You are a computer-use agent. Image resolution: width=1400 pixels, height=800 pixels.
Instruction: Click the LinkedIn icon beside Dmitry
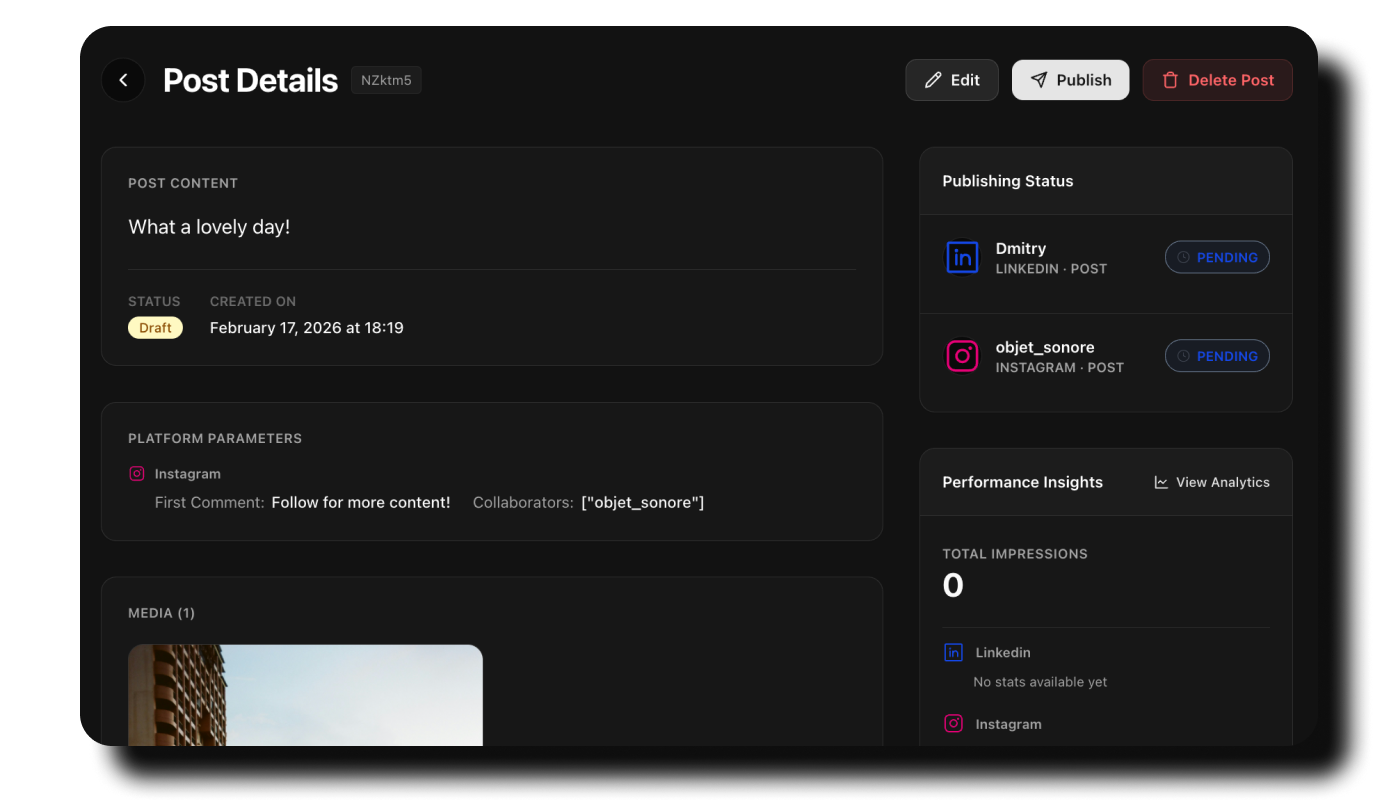[x=962, y=257]
